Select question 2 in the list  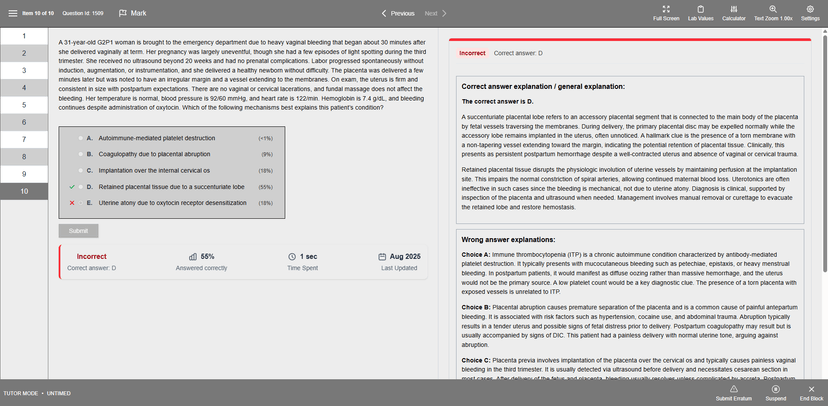24,53
